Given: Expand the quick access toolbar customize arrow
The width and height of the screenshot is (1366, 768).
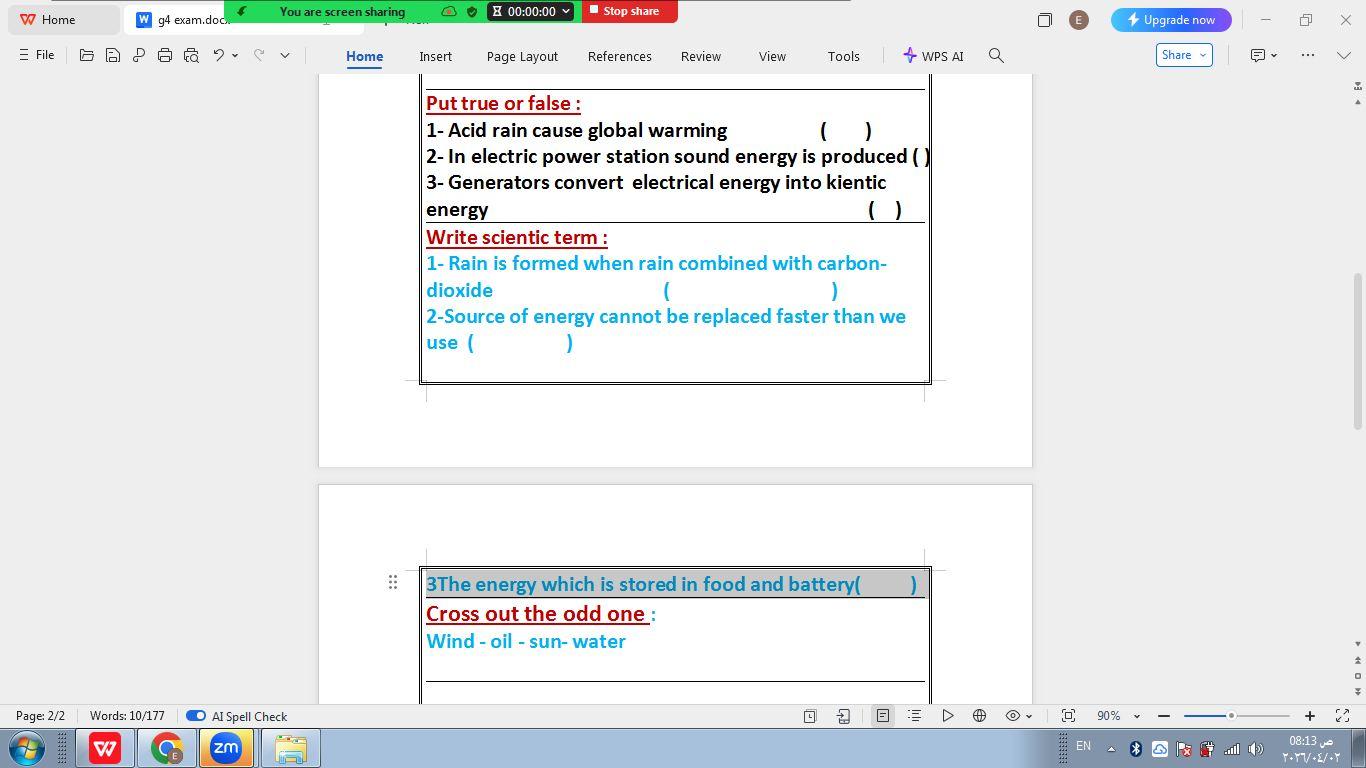Looking at the screenshot, I should [x=285, y=56].
